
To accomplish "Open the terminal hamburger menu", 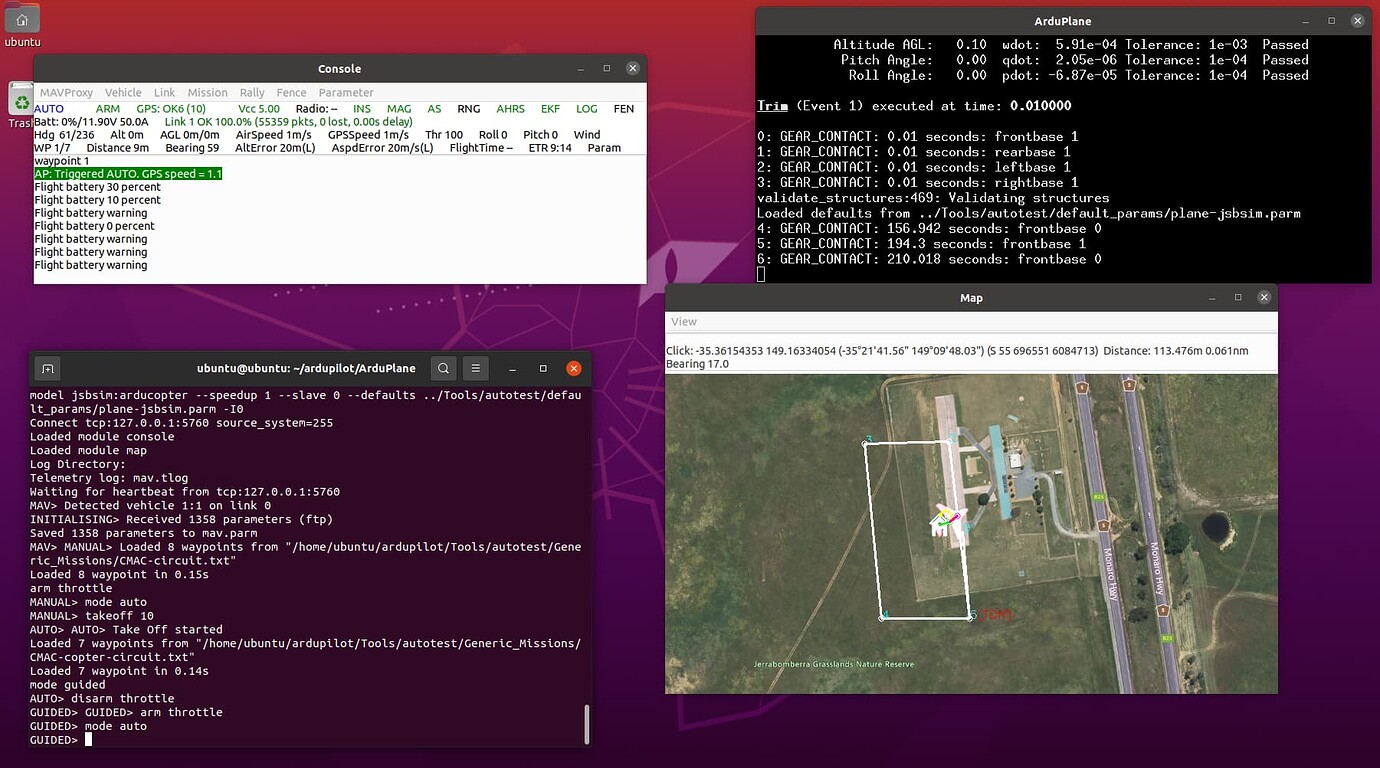I will (476, 368).
